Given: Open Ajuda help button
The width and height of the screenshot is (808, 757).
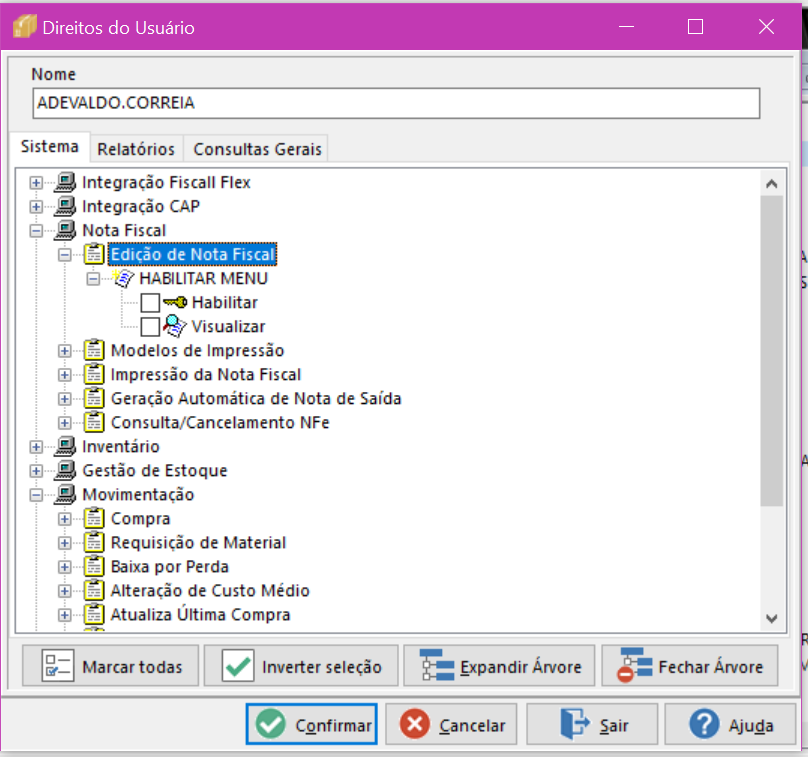Looking at the screenshot, I should click(731, 725).
